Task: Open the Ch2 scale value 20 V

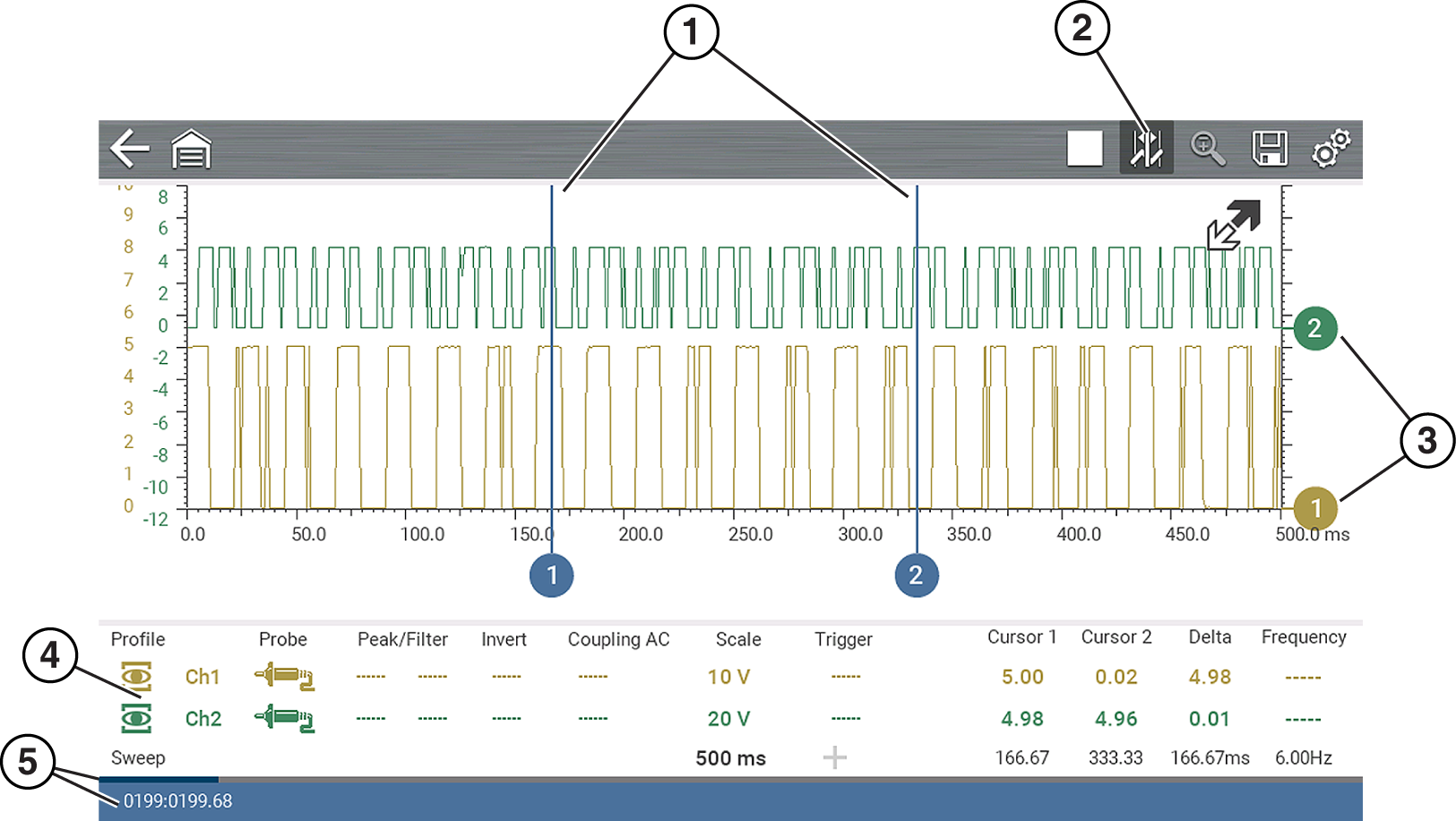Action: click(728, 719)
